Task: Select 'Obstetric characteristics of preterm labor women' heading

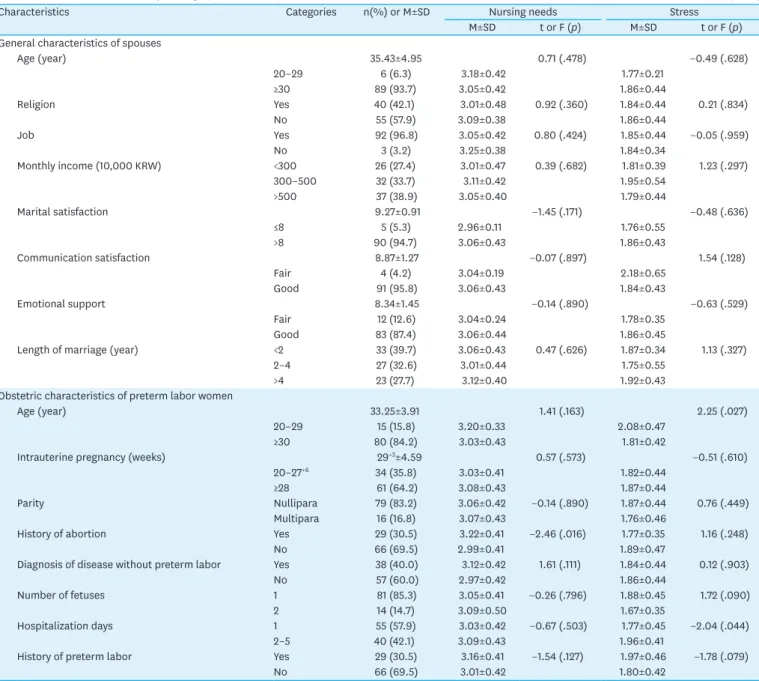Action: pyautogui.click(x=116, y=396)
